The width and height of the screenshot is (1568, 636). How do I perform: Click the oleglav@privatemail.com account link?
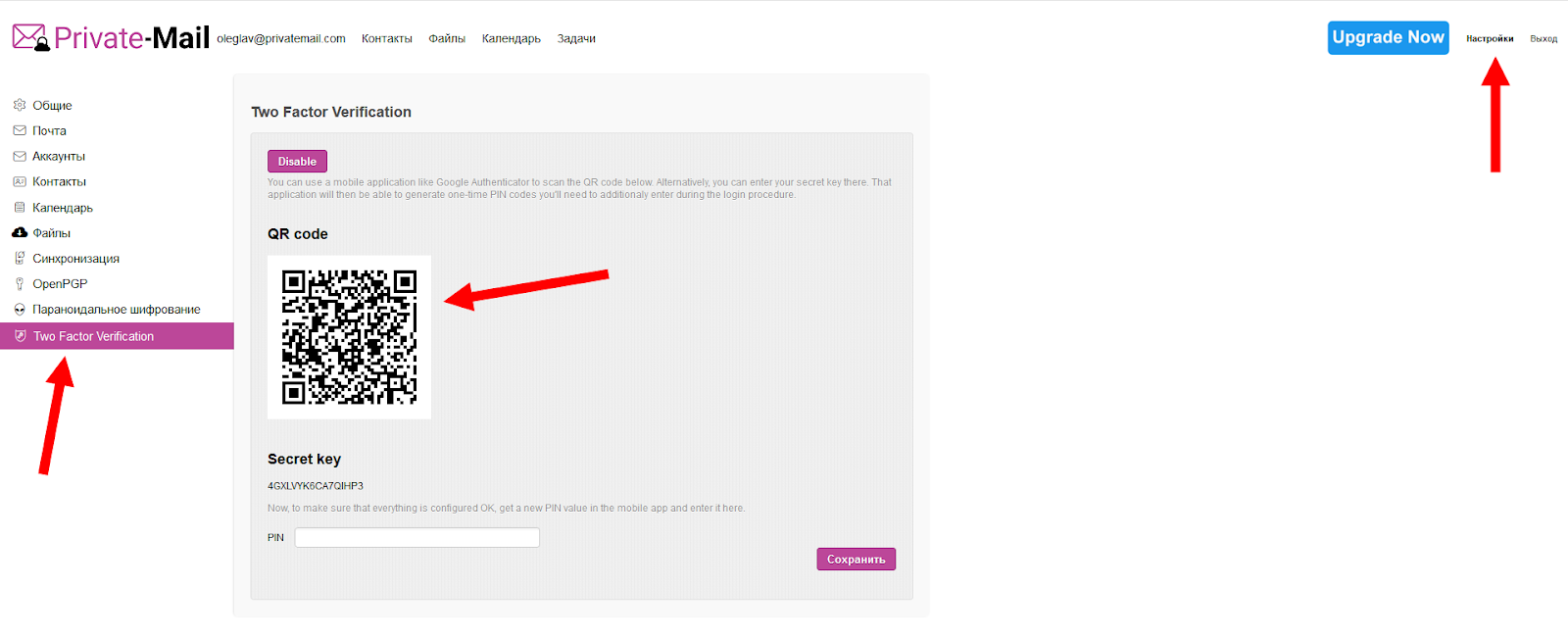click(281, 38)
